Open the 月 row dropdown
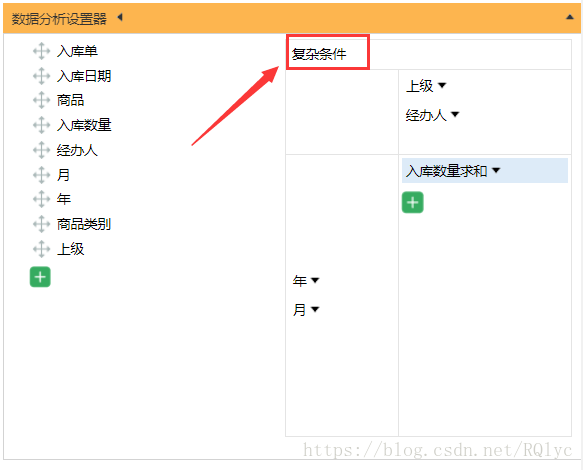 [x=315, y=309]
